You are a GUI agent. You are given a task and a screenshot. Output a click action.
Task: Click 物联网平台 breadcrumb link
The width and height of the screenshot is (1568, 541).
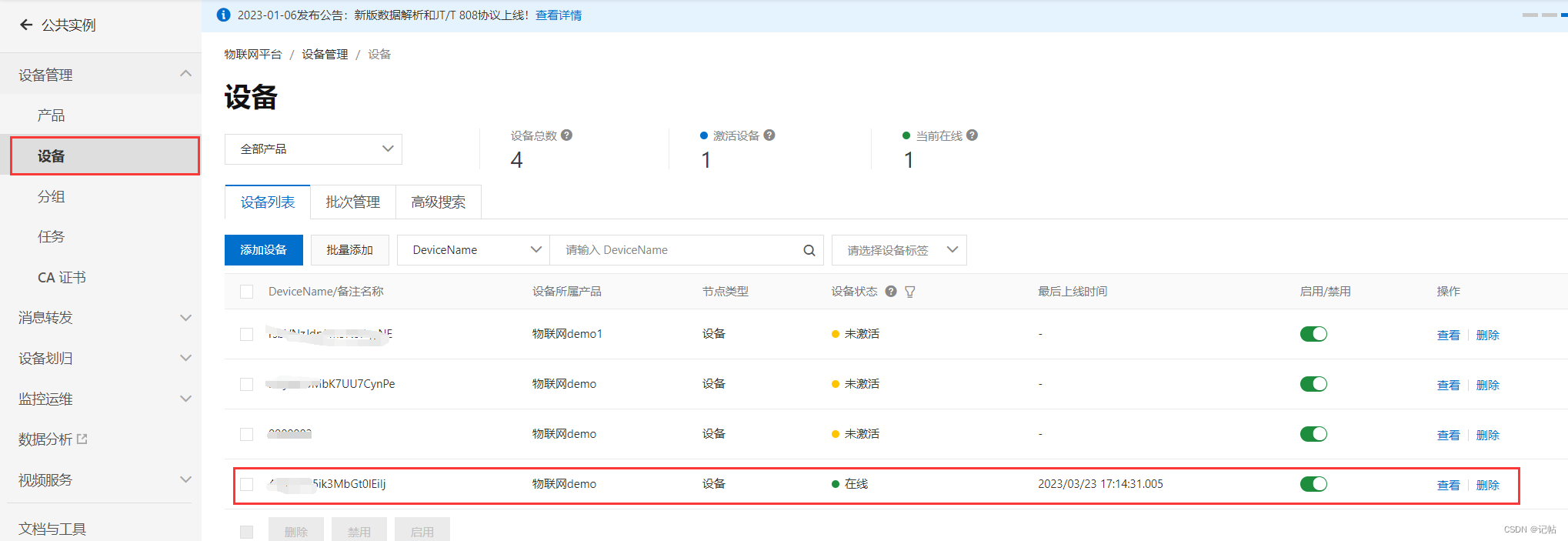coord(253,54)
